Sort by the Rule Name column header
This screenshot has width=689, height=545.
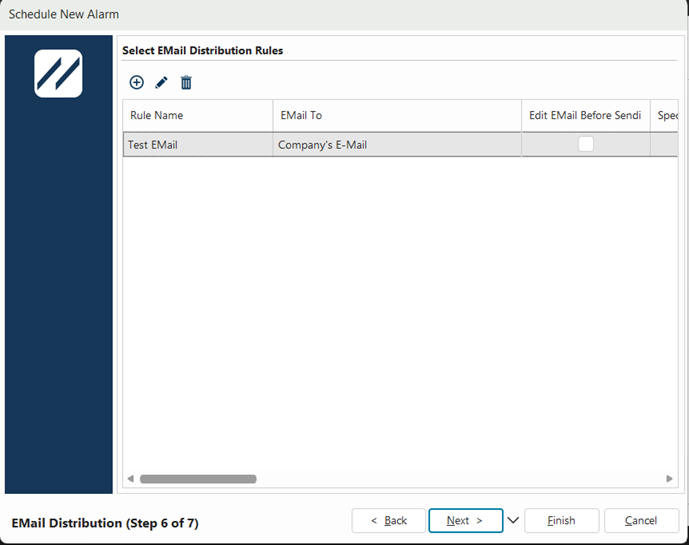[x=198, y=115]
